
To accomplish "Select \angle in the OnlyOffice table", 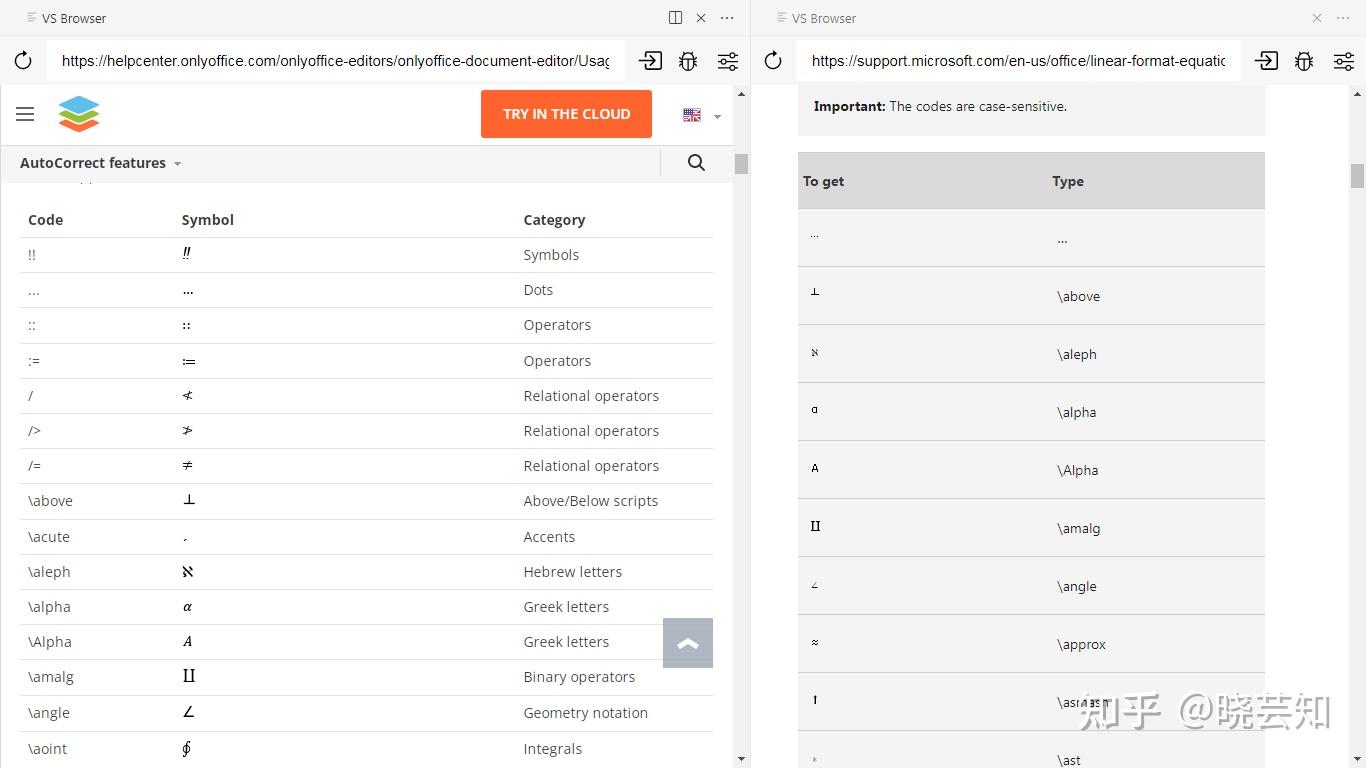I will point(49,713).
